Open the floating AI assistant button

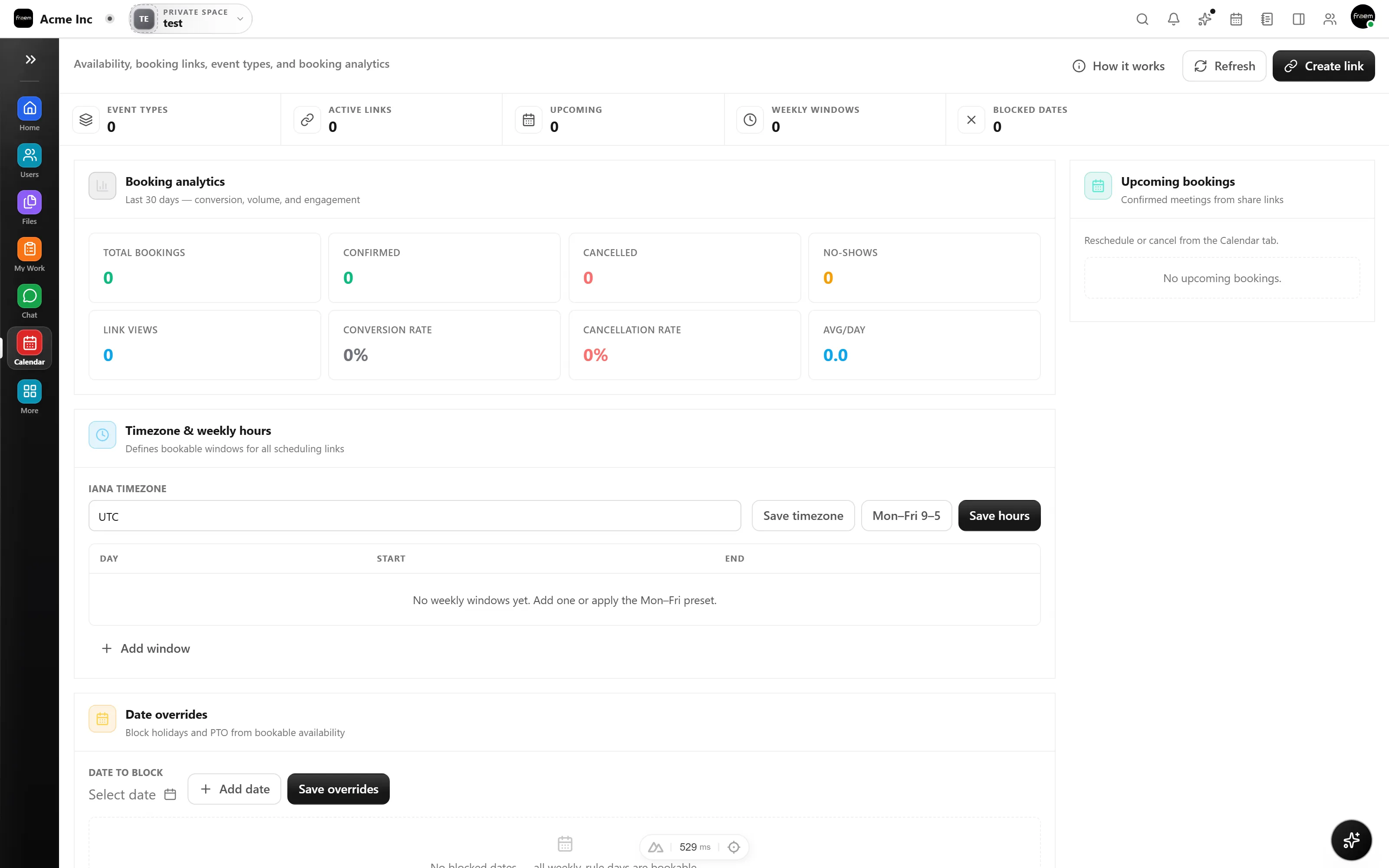point(1351,840)
